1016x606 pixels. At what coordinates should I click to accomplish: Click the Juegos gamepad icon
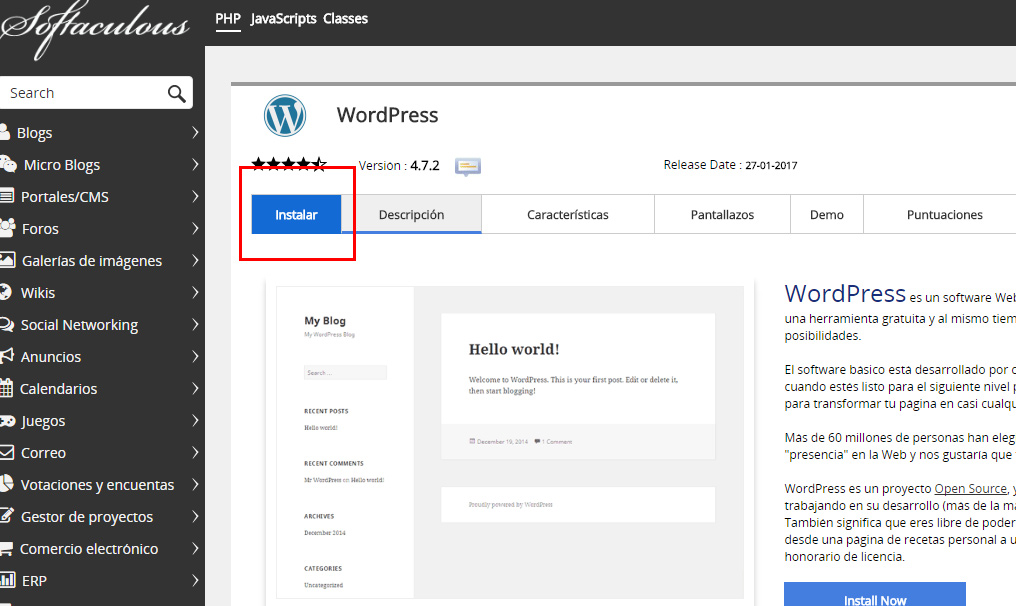point(7,421)
